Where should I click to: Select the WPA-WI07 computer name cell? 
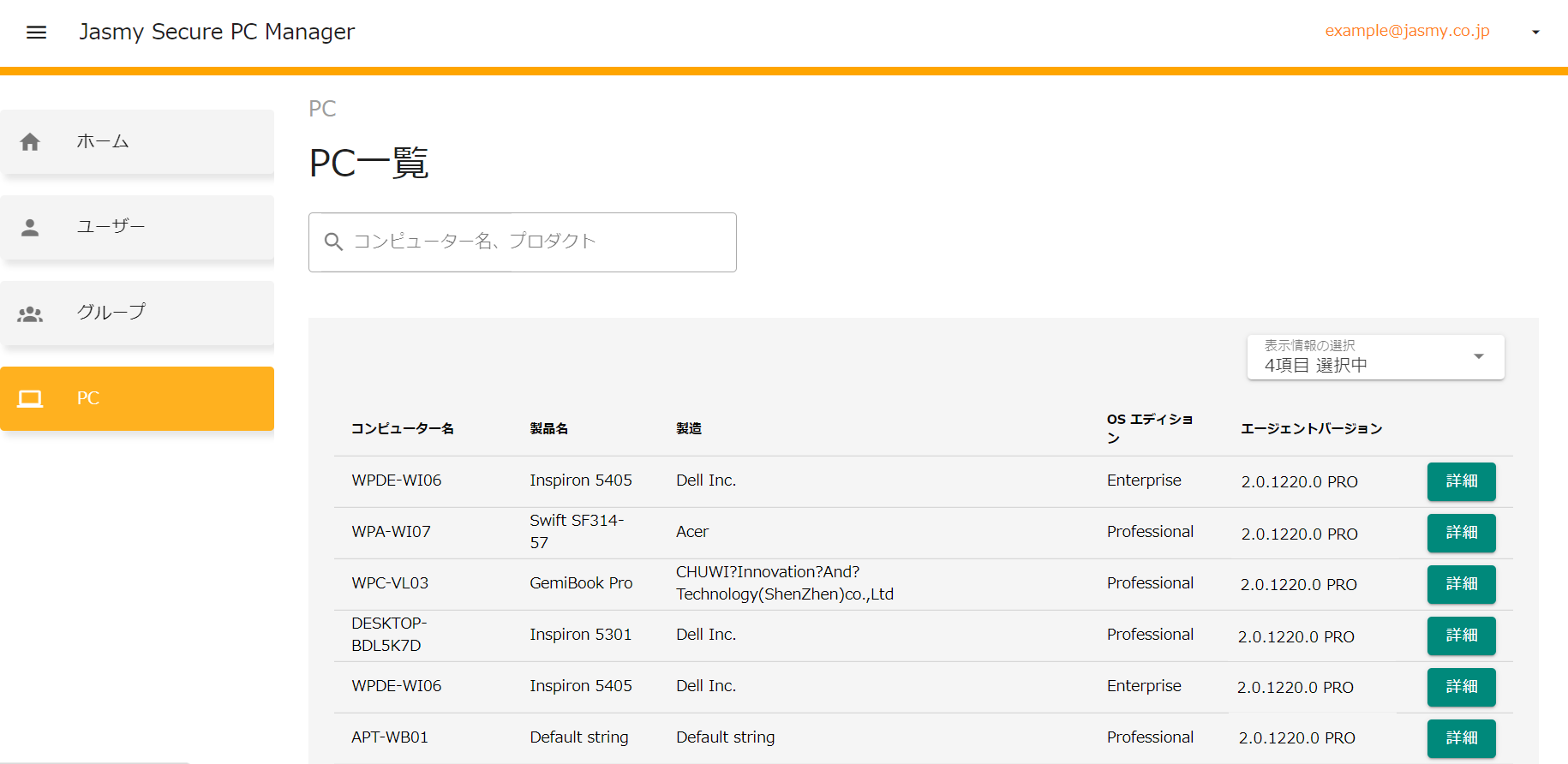coord(392,532)
